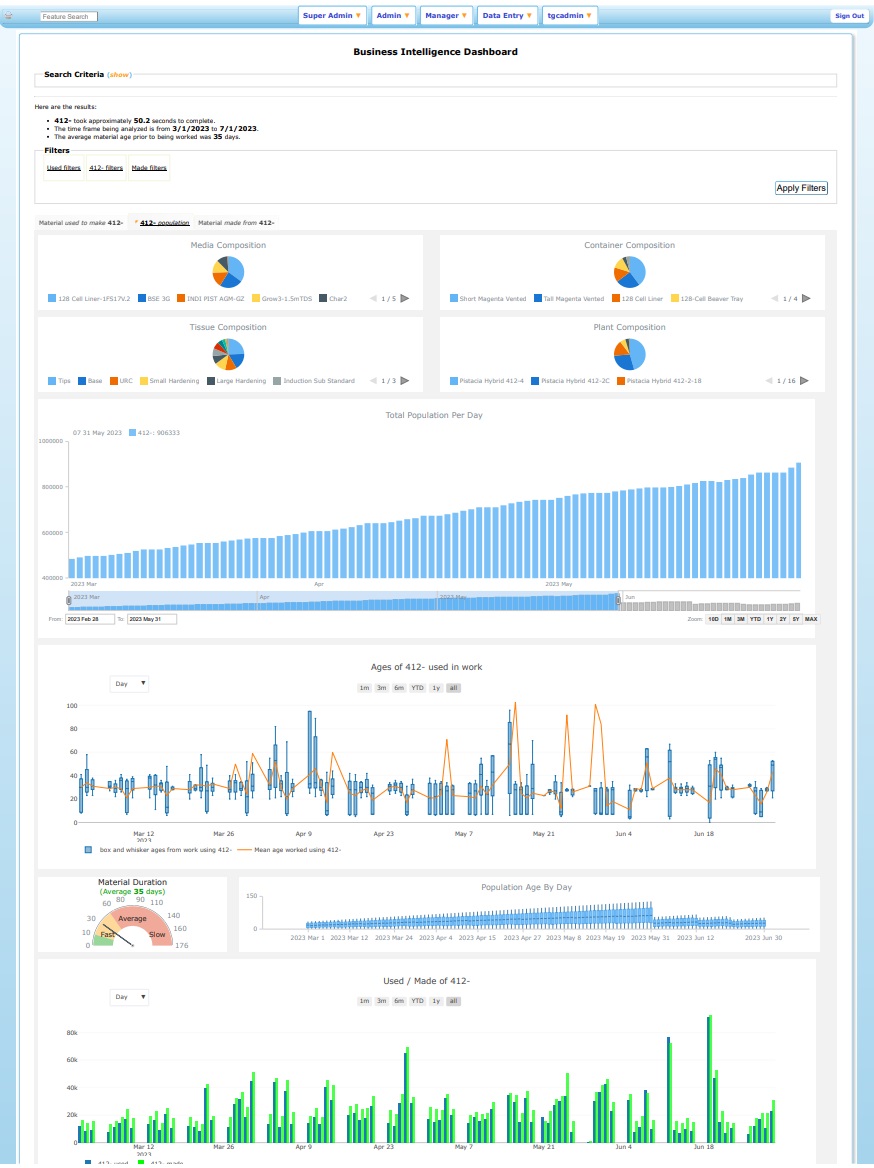The image size is (874, 1168).
Task: Click the previous arrow on Container Composition legend
Action: (x=772, y=297)
